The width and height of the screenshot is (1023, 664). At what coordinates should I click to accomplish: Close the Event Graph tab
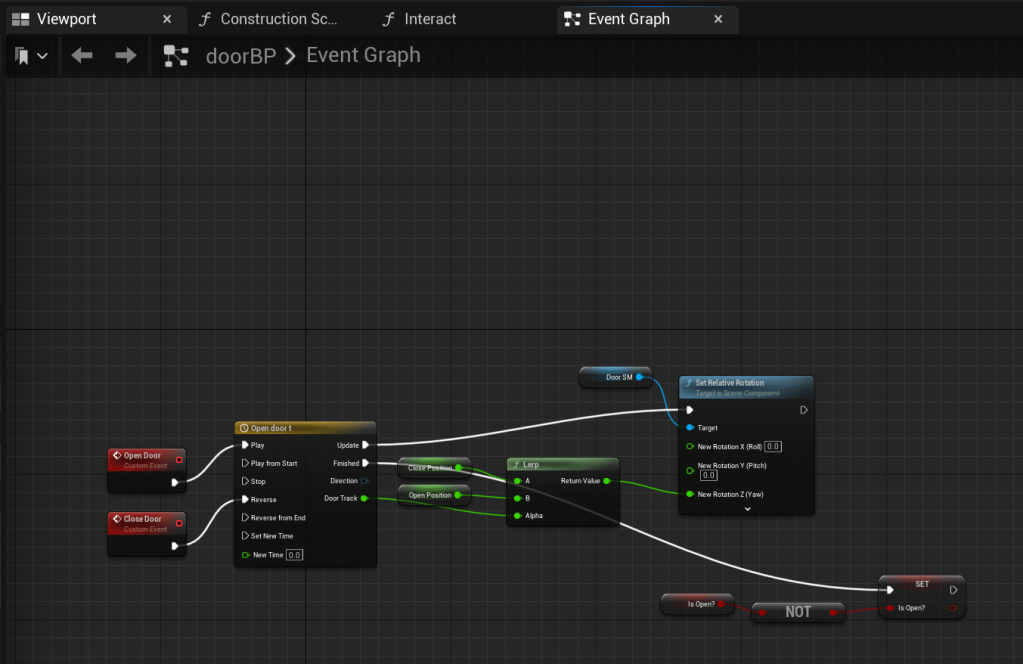click(717, 19)
